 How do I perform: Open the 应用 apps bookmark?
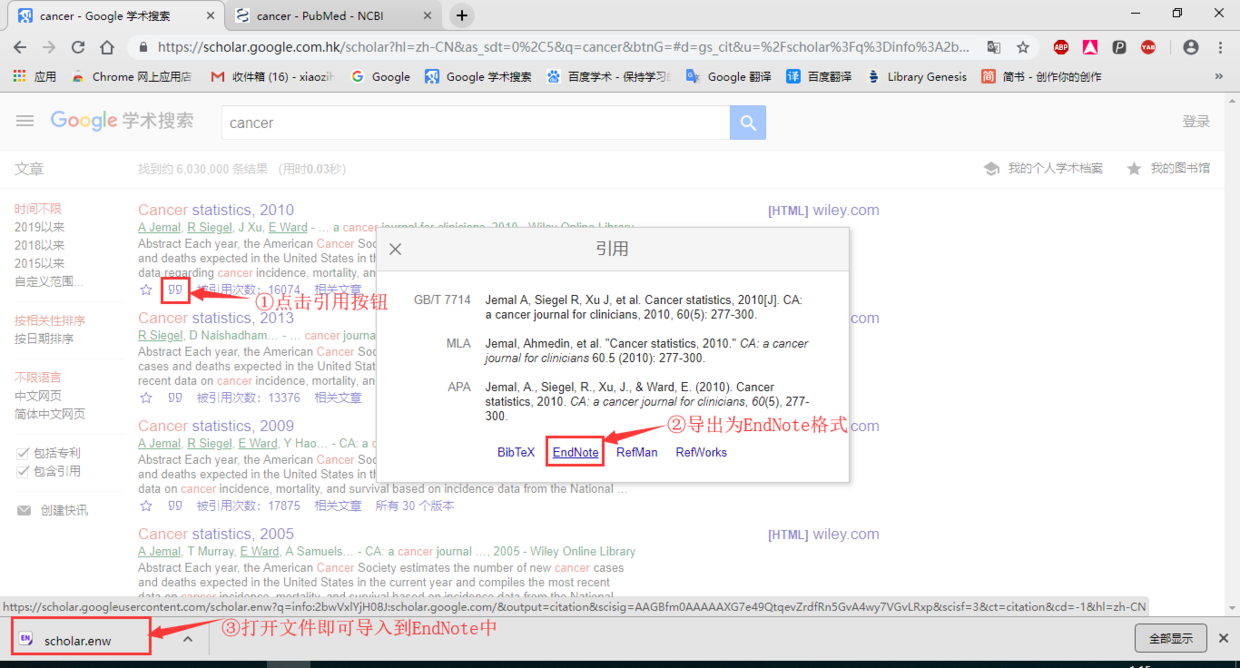coord(34,76)
